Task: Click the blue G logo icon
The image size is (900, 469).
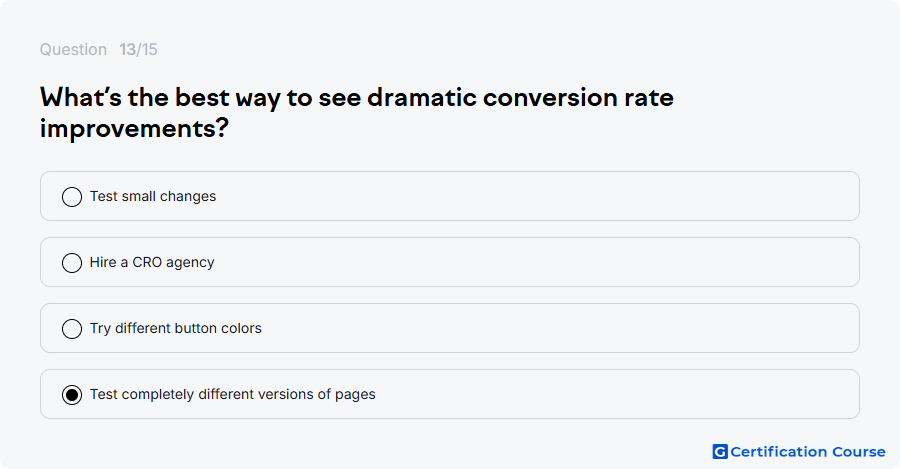Action: coord(720,452)
